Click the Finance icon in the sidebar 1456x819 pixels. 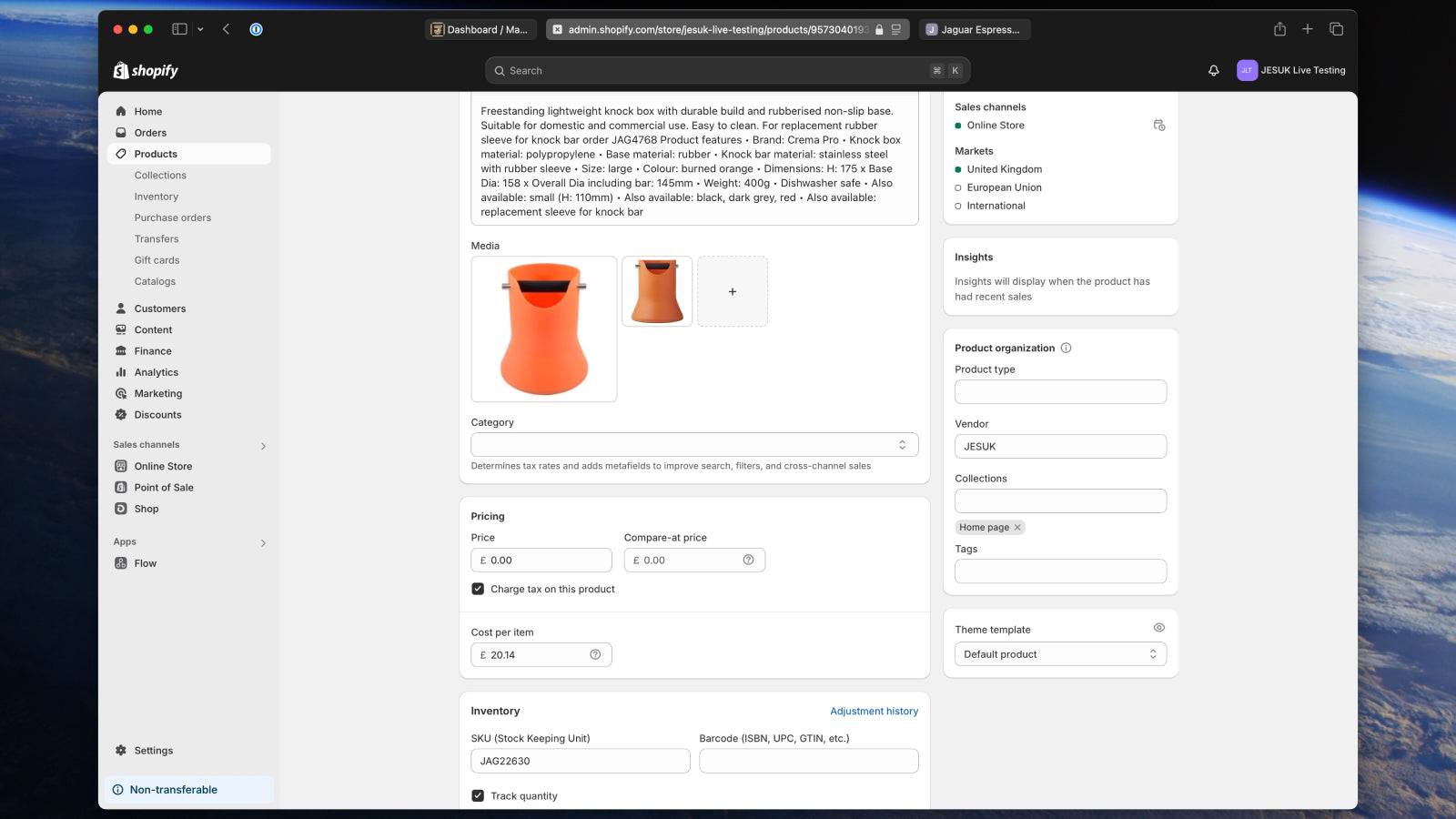[x=121, y=350]
